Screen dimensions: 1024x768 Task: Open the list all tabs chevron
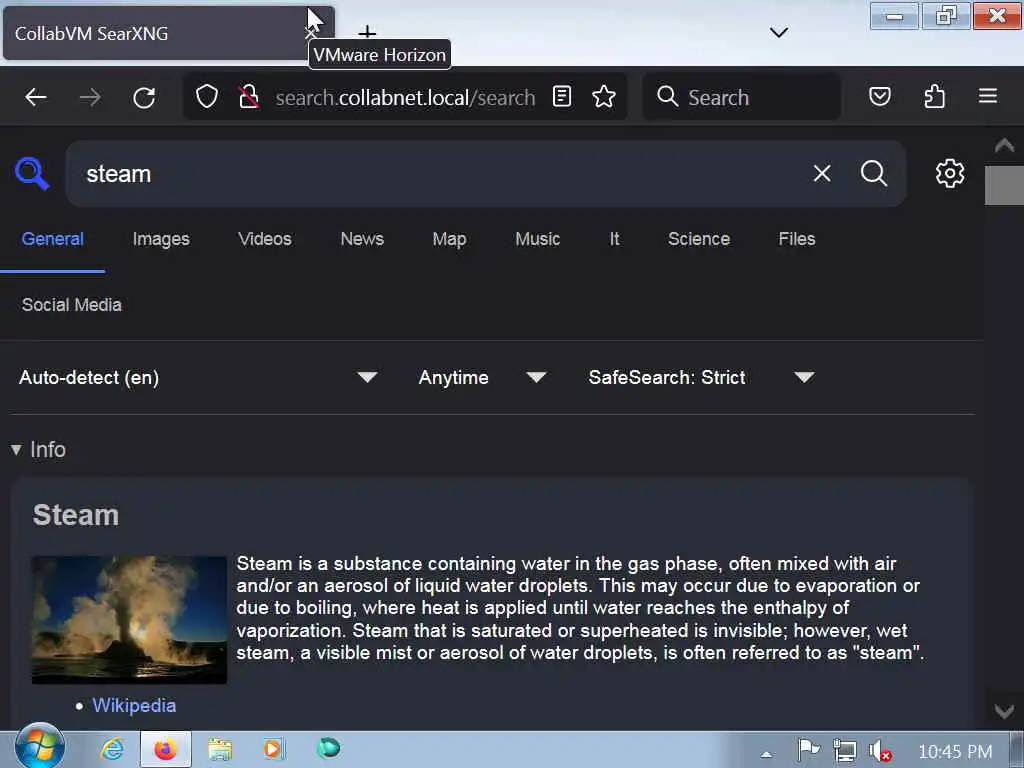tap(778, 32)
